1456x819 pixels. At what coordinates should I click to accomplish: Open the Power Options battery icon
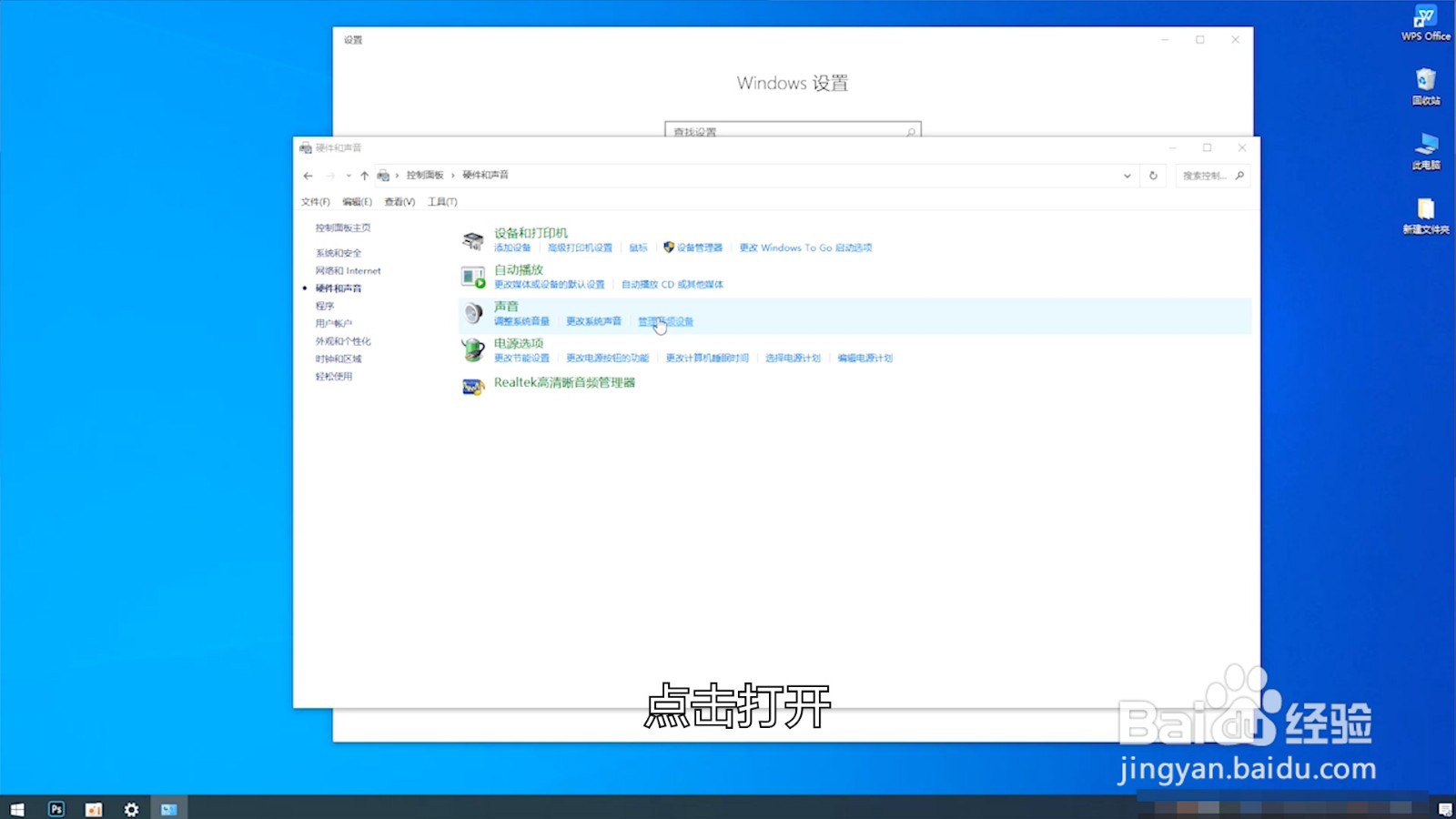pyautogui.click(x=472, y=350)
